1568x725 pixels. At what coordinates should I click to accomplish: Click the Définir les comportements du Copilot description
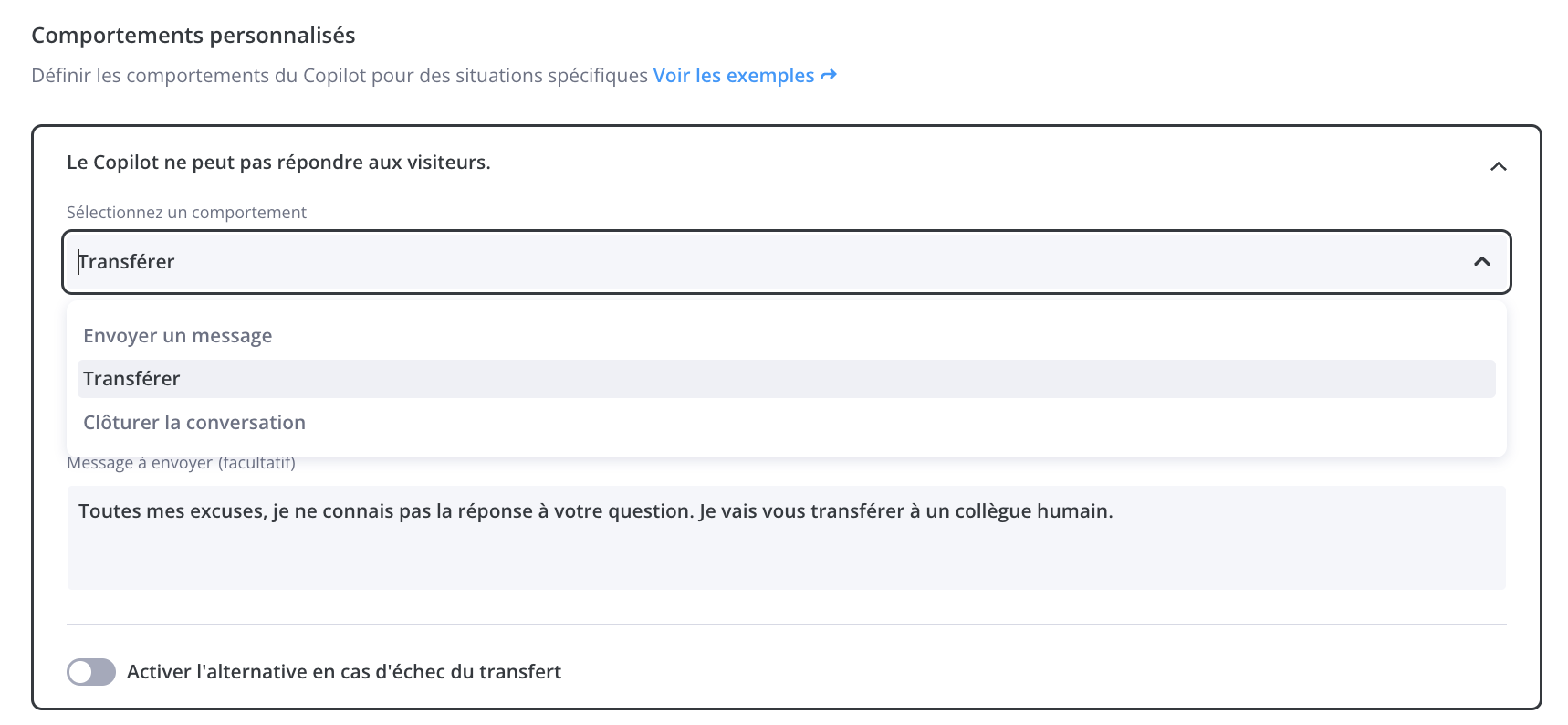pos(340,76)
